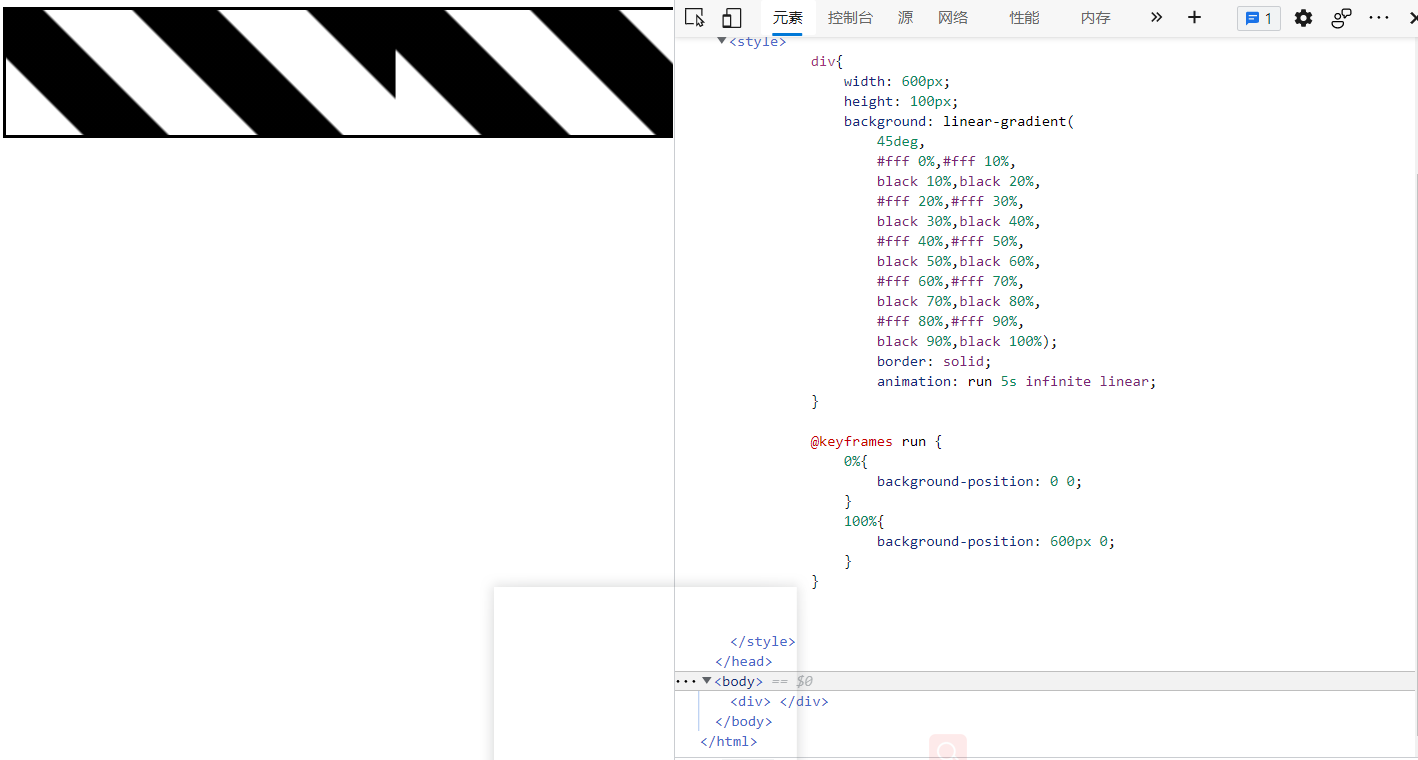This screenshot has height=760, width=1418.
Task: Click '#fff 20%,#fff 30%,' line
Action: click(950, 201)
